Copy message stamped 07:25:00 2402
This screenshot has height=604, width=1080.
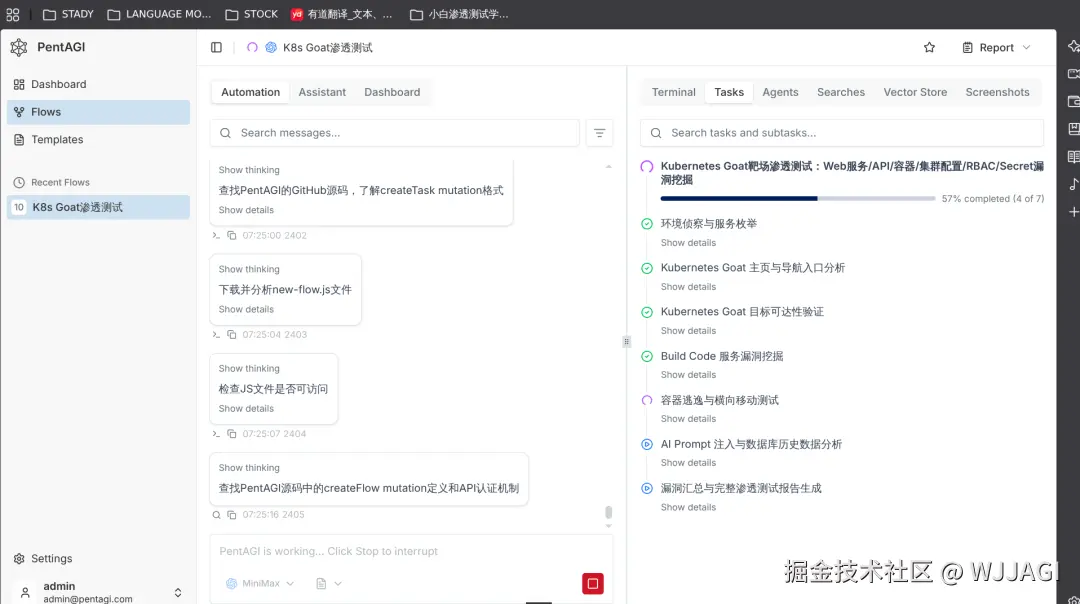coord(232,236)
